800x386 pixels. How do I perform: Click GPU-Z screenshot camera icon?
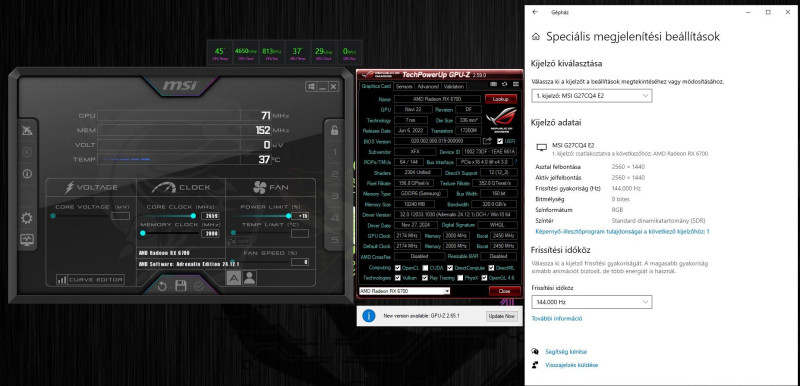[x=493, y=84]
